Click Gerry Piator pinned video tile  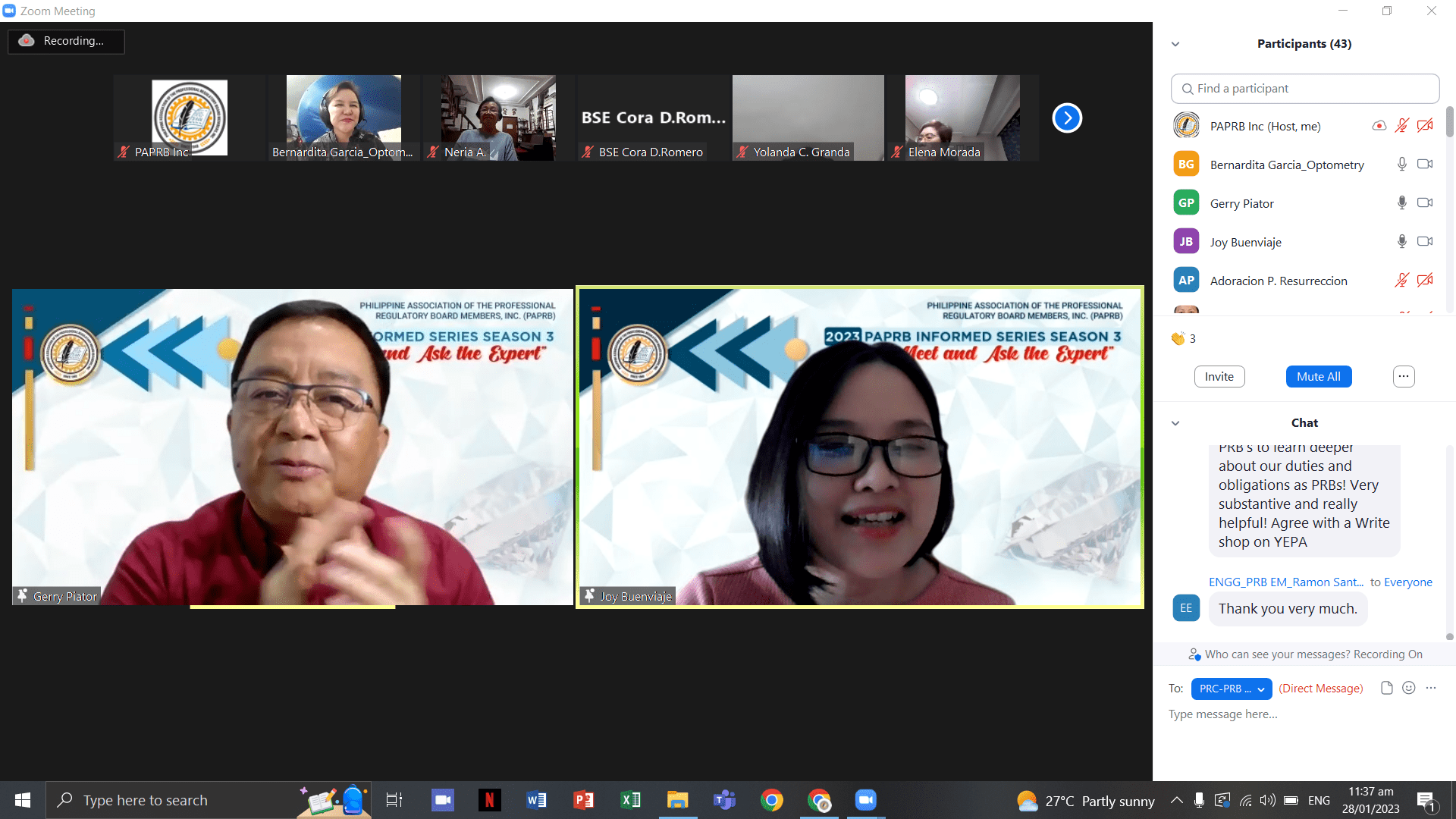click(293, 447)
